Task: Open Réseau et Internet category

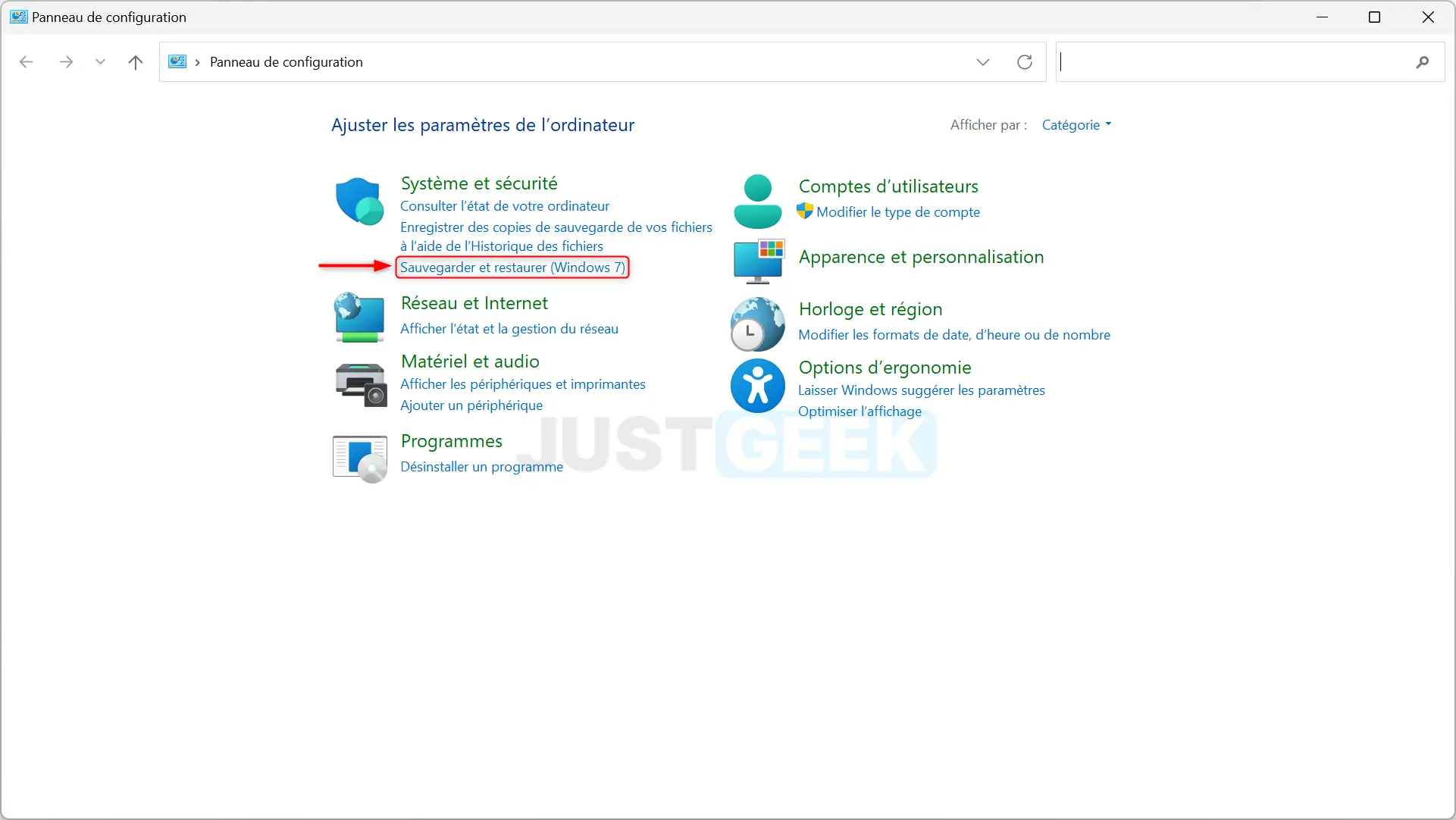Action: tap(474, 303)
